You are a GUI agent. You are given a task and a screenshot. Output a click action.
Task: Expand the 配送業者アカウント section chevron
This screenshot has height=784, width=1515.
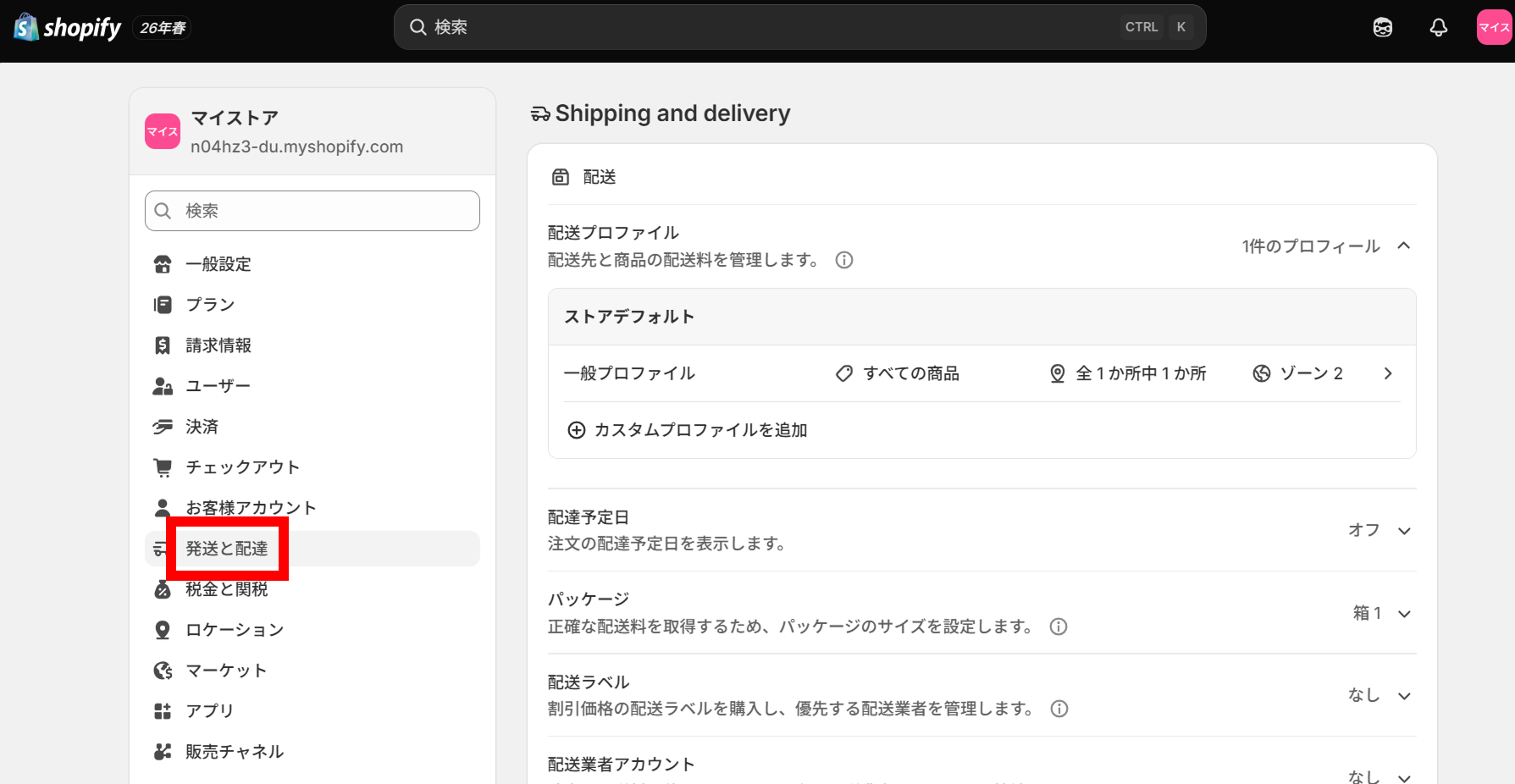tap(1404, 777)
